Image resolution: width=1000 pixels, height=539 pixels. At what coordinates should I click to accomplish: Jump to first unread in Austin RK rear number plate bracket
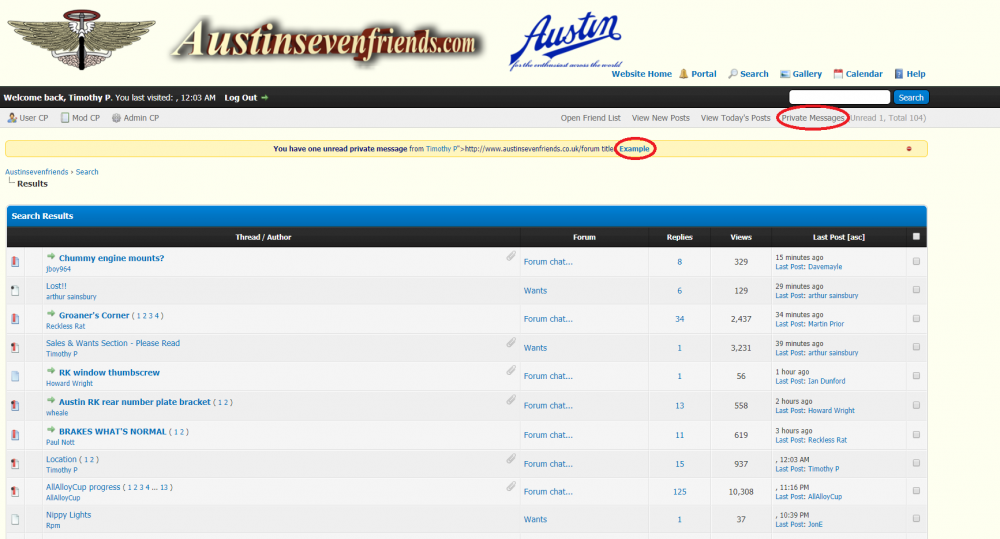point(51,401)
